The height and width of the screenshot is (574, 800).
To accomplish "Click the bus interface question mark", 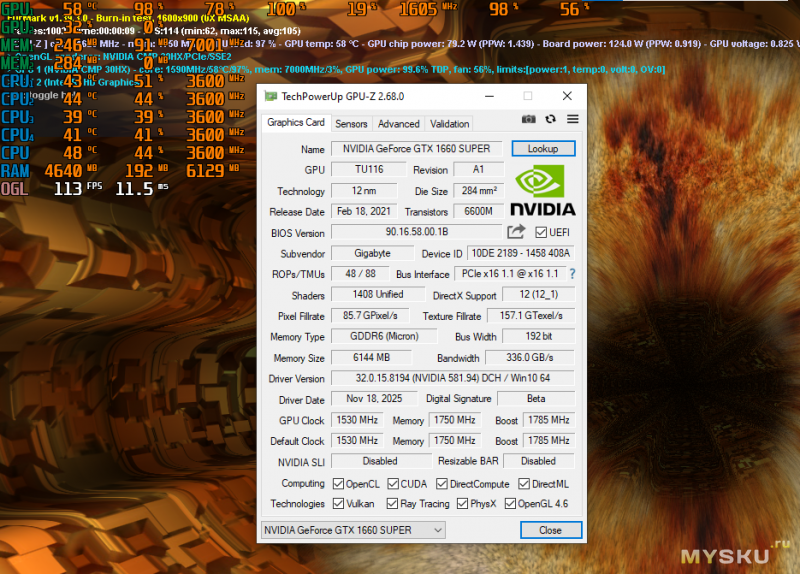I will 572,274.
